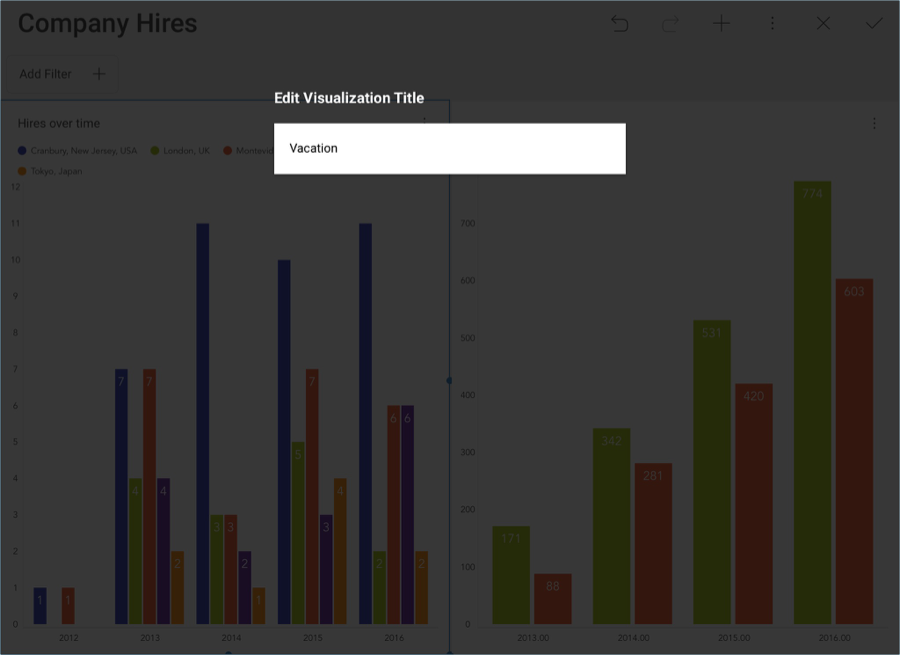Click the orange Tokyo, Japan legend color dot

22,171
